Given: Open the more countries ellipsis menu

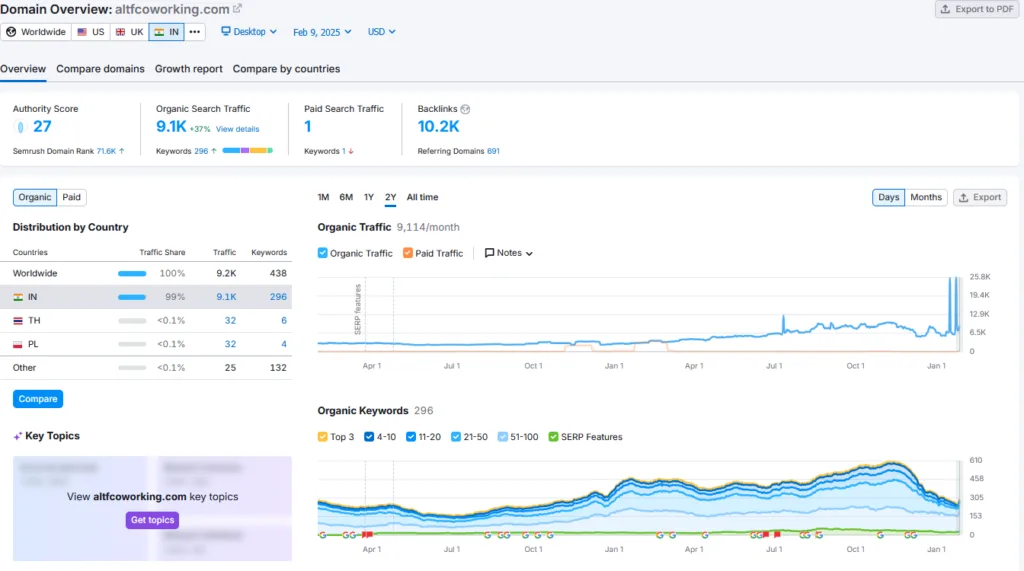Looking at the screenshot, I should pos(195,31).
